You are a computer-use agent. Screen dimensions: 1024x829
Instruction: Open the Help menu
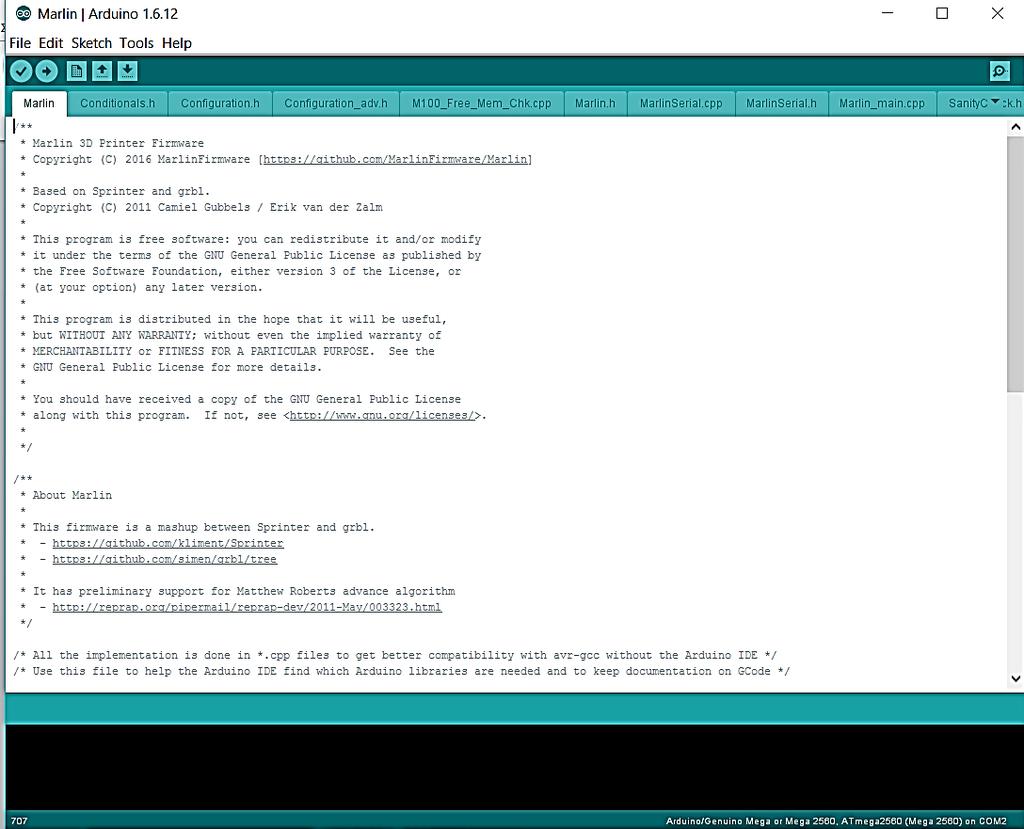point(177,43)
